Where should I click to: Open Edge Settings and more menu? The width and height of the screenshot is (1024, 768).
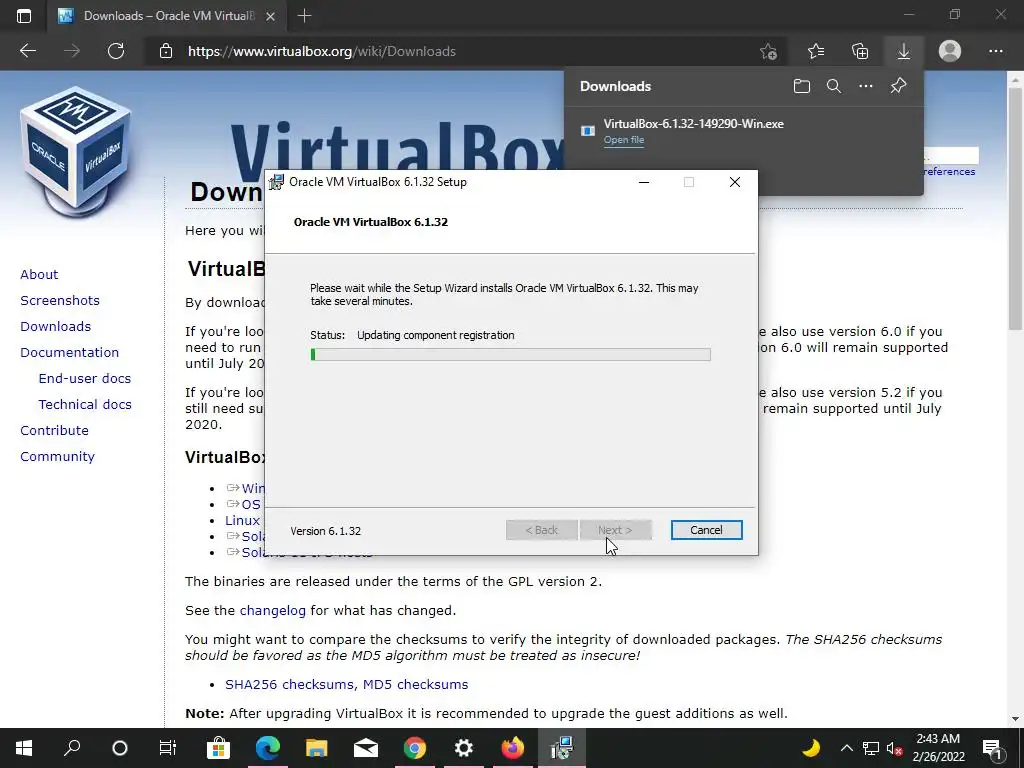click(x=995, y=51)
